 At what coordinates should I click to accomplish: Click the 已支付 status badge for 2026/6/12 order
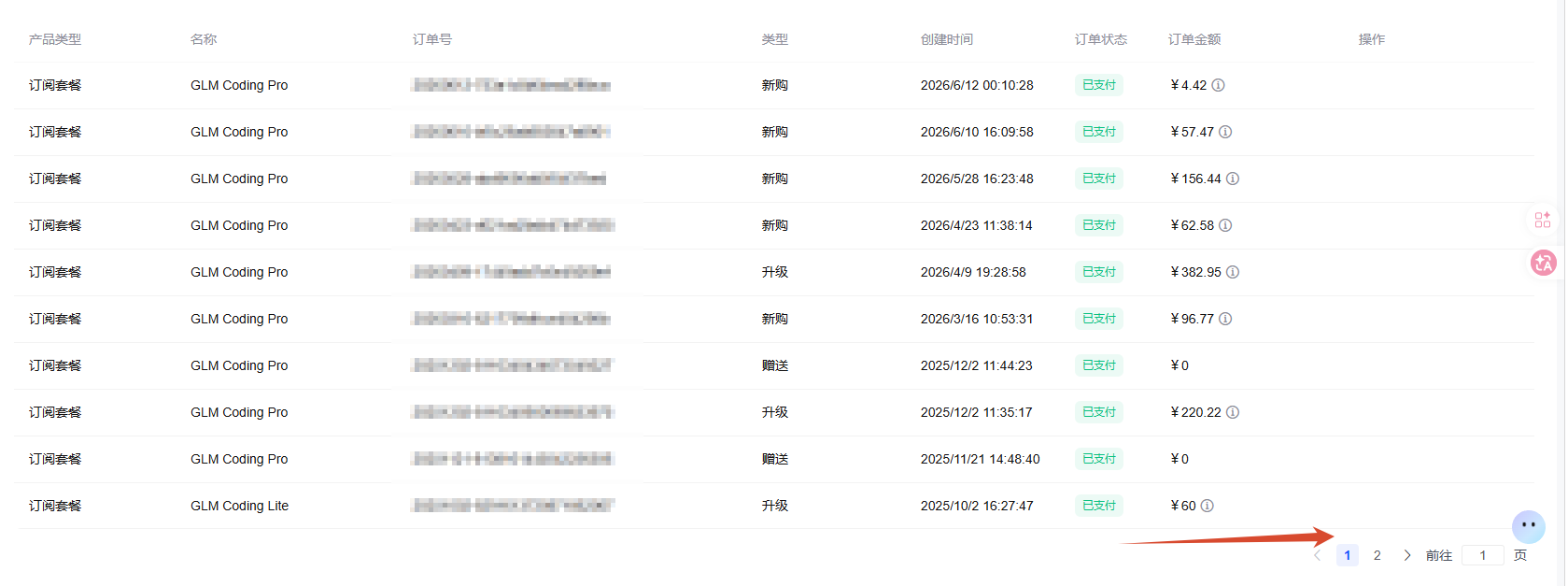(x=1099, y=85)
